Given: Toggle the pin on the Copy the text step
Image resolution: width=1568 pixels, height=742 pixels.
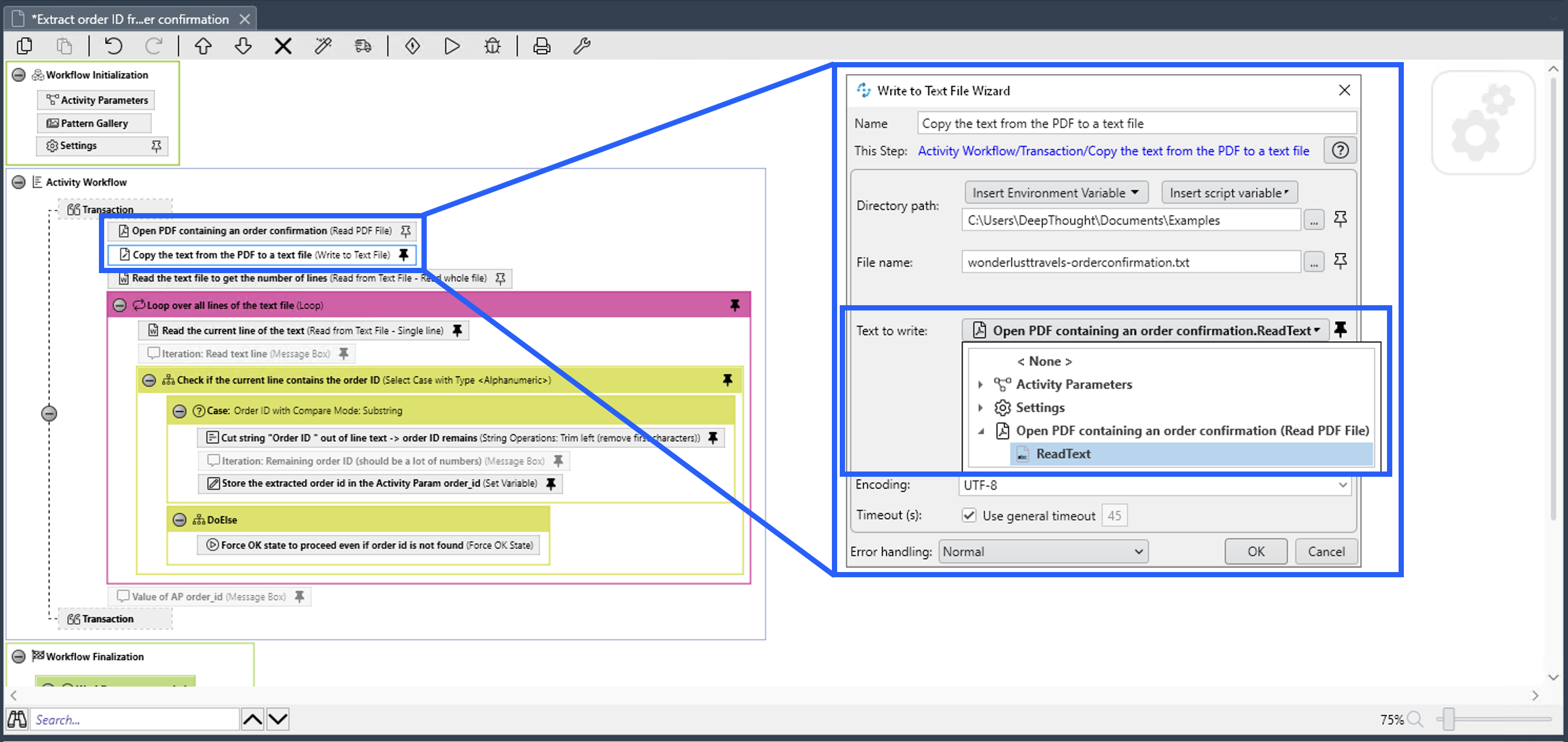Looking at the screenshot, I should click(404, 255).
